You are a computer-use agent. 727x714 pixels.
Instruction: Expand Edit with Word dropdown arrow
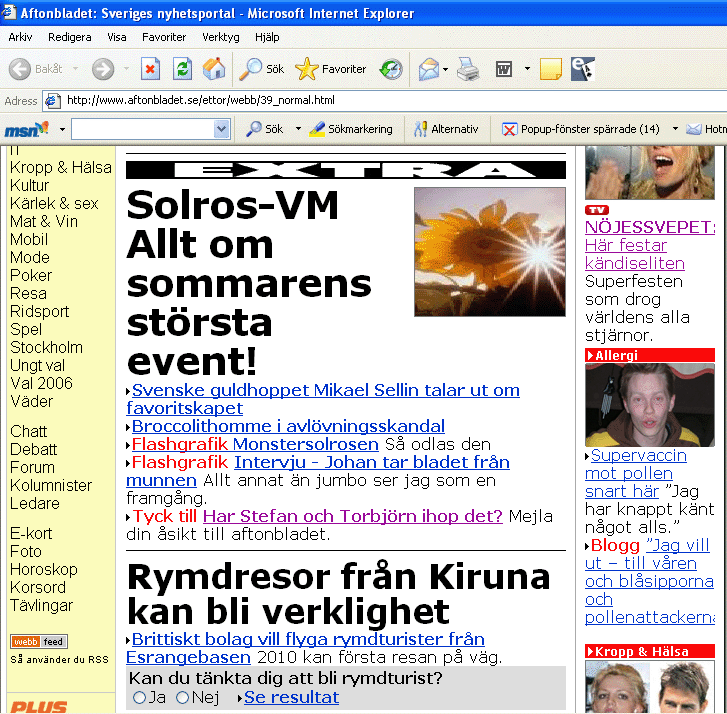(527, 69)
